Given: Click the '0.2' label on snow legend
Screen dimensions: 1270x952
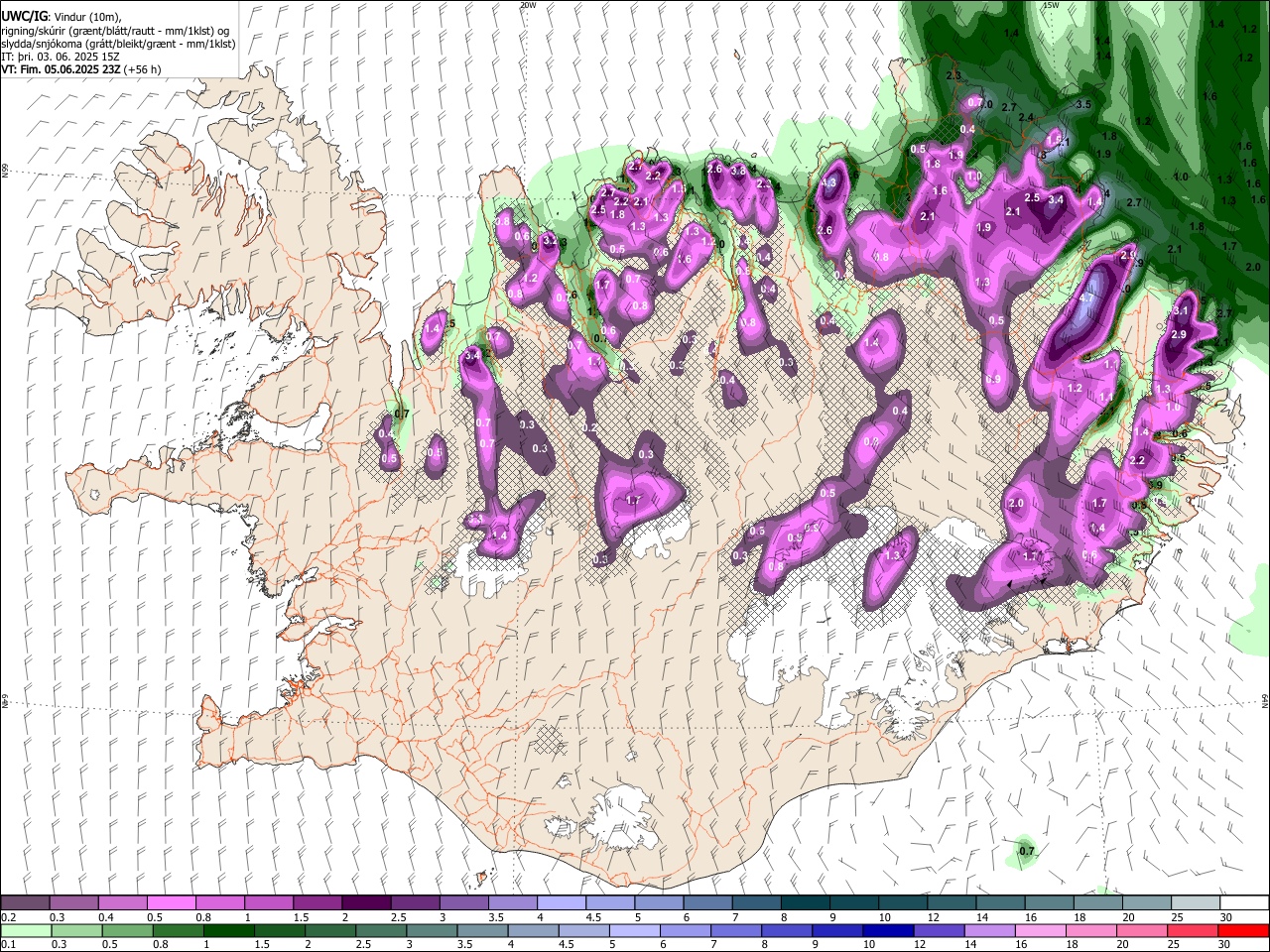Looking at the screenshot, I should pos(7,917).
